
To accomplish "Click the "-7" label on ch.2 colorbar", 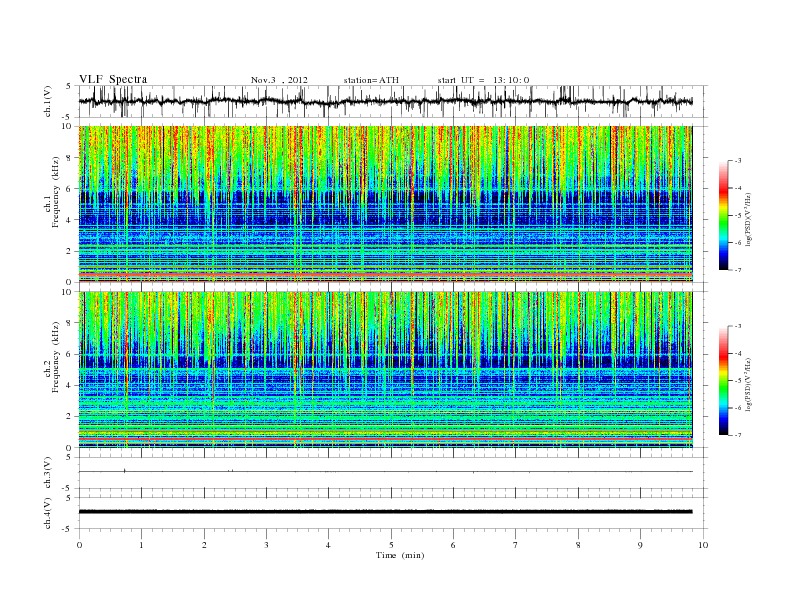I will point(737,435).
